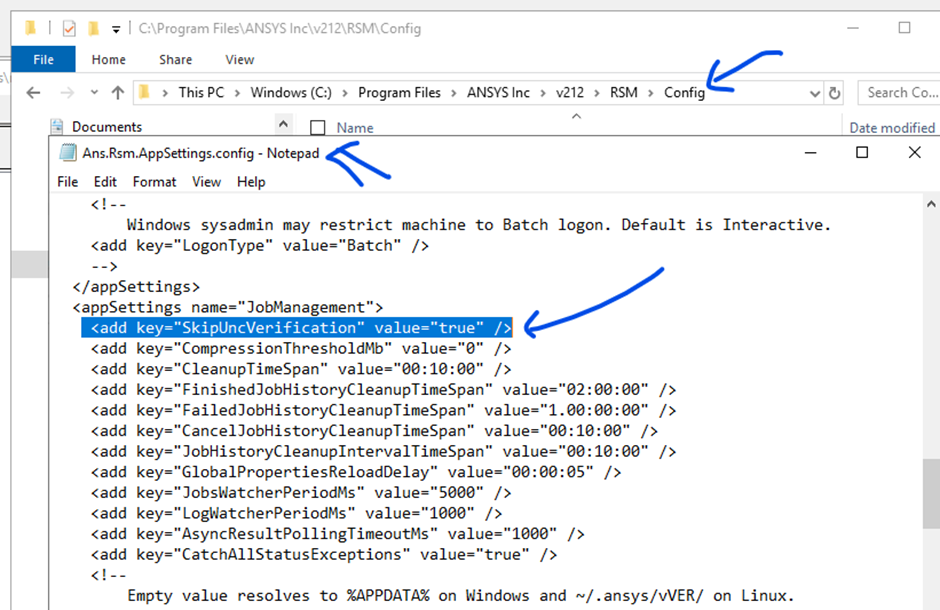
Task: Switch to the Share ribbon tab
Action: pyautogui.click(x=176, y=59)
